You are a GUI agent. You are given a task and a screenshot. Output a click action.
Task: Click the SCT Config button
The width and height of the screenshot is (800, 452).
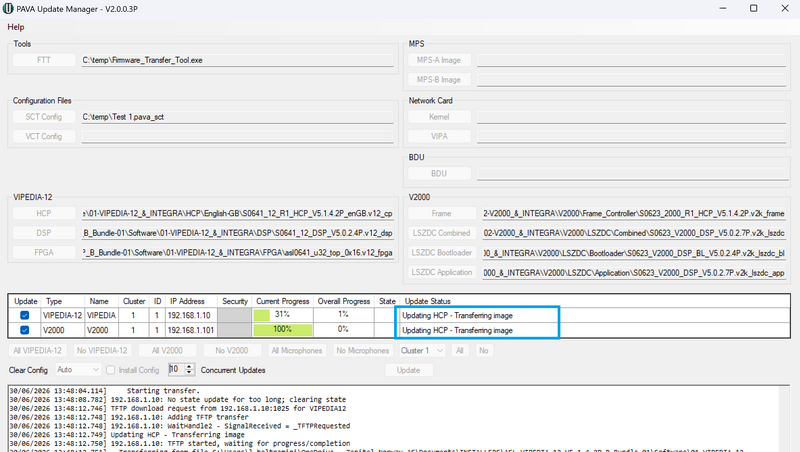(x=44, y=117)
